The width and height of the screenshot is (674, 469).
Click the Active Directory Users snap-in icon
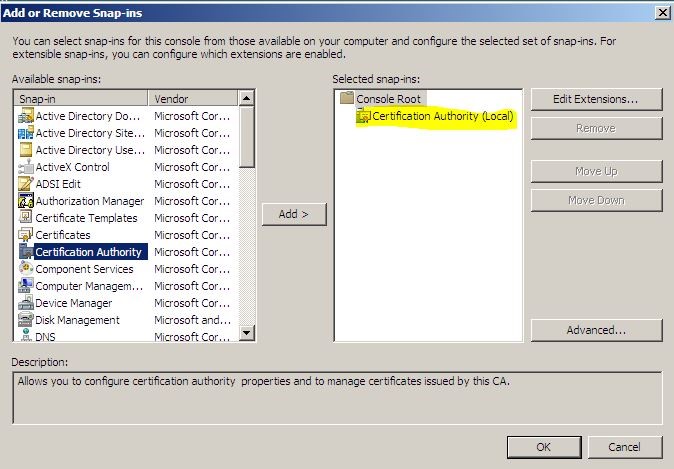click(26, 150)
